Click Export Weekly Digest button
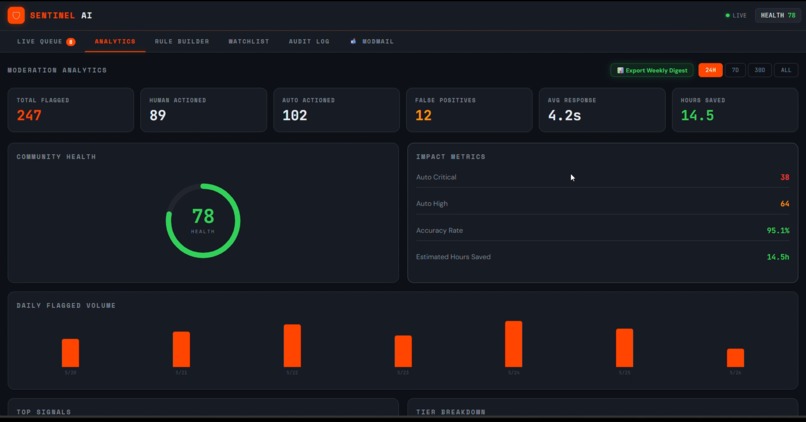Image resolution: width=806 pixels, height=422 pixels. coord(652,70)
